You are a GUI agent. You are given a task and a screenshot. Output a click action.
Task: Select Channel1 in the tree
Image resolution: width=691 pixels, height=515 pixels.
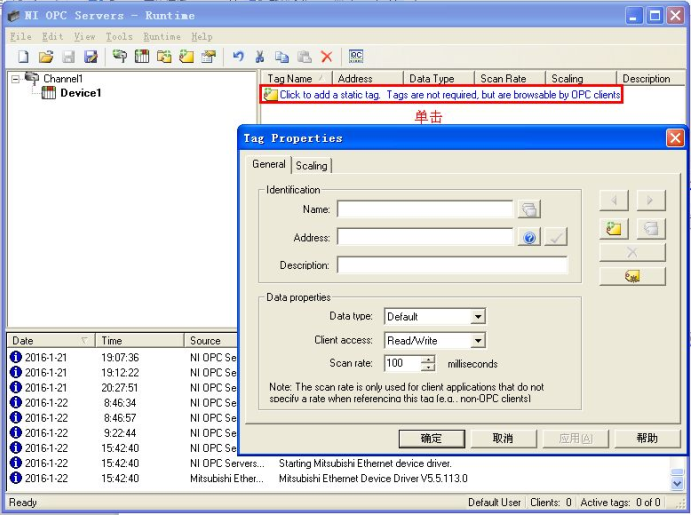[x=63, y=79]
